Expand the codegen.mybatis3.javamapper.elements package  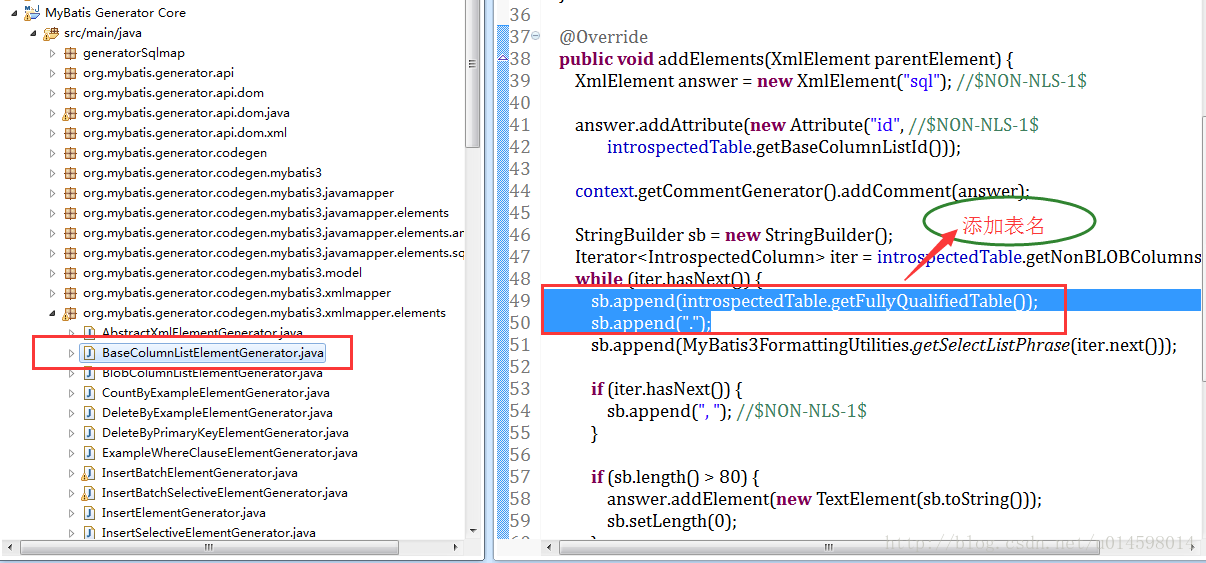pyautogui.click(x=53, y=213)
